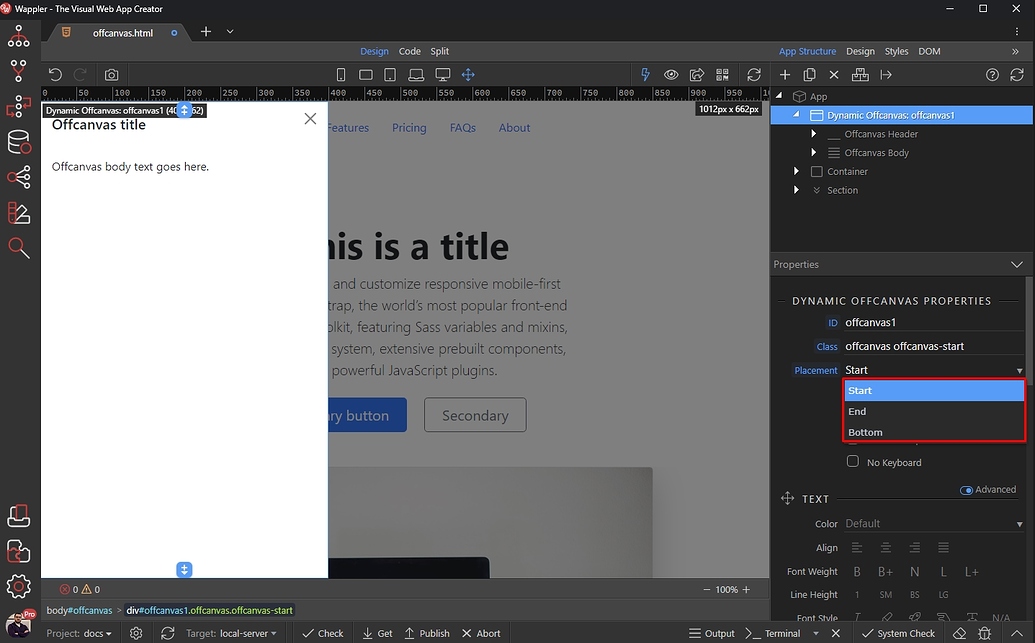Enable the No Keyboard checkbox

click(853, 462)
